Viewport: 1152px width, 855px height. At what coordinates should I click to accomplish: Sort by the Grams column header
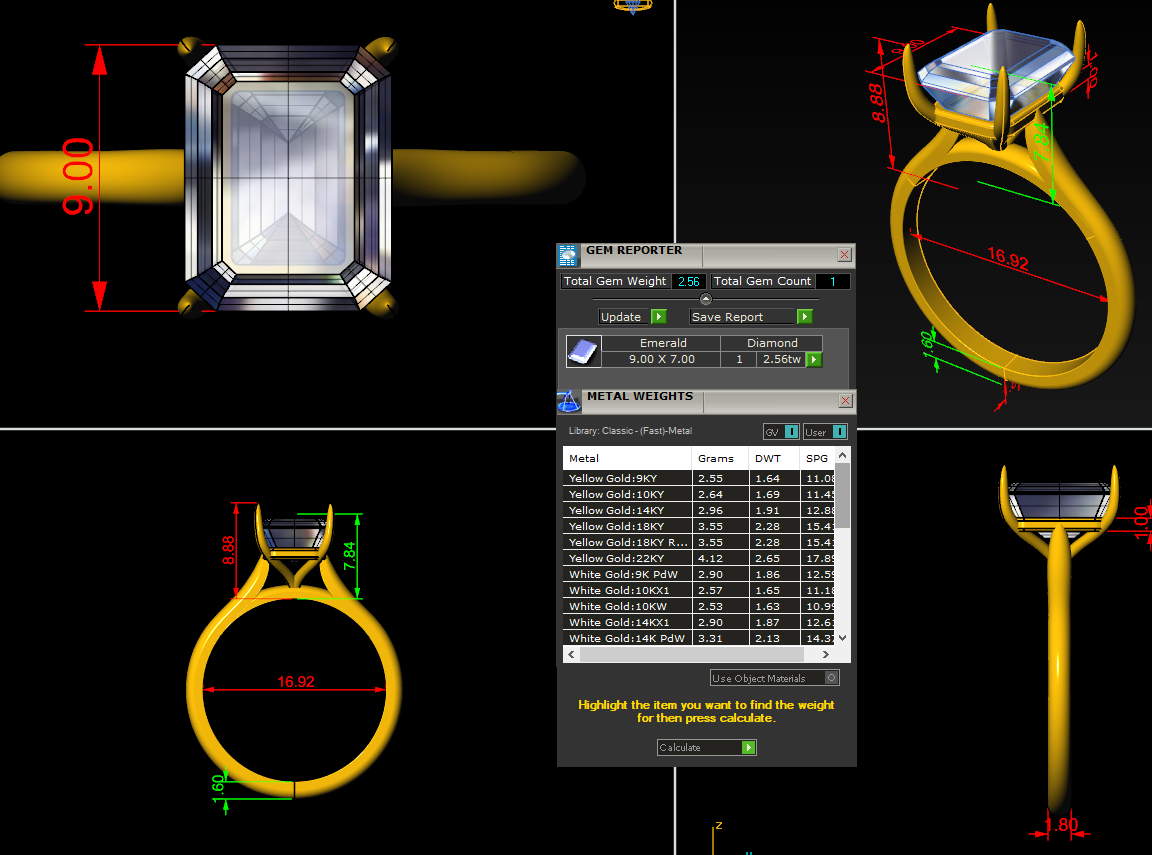[716, 458]
